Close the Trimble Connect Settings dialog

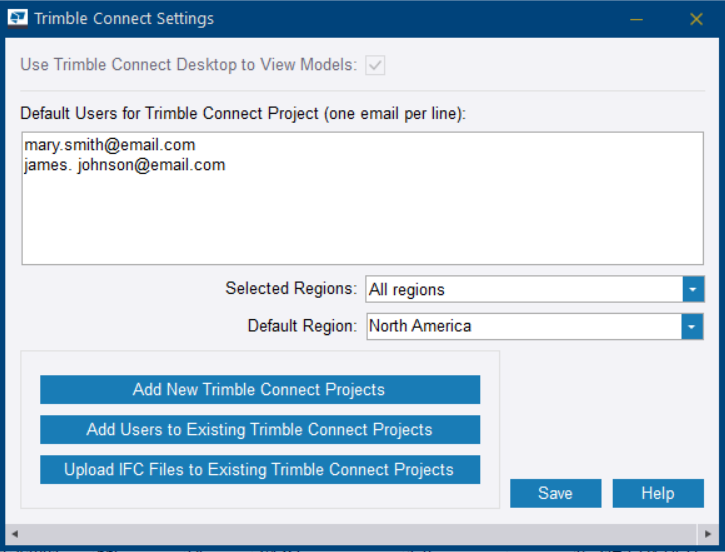(697, 18)
